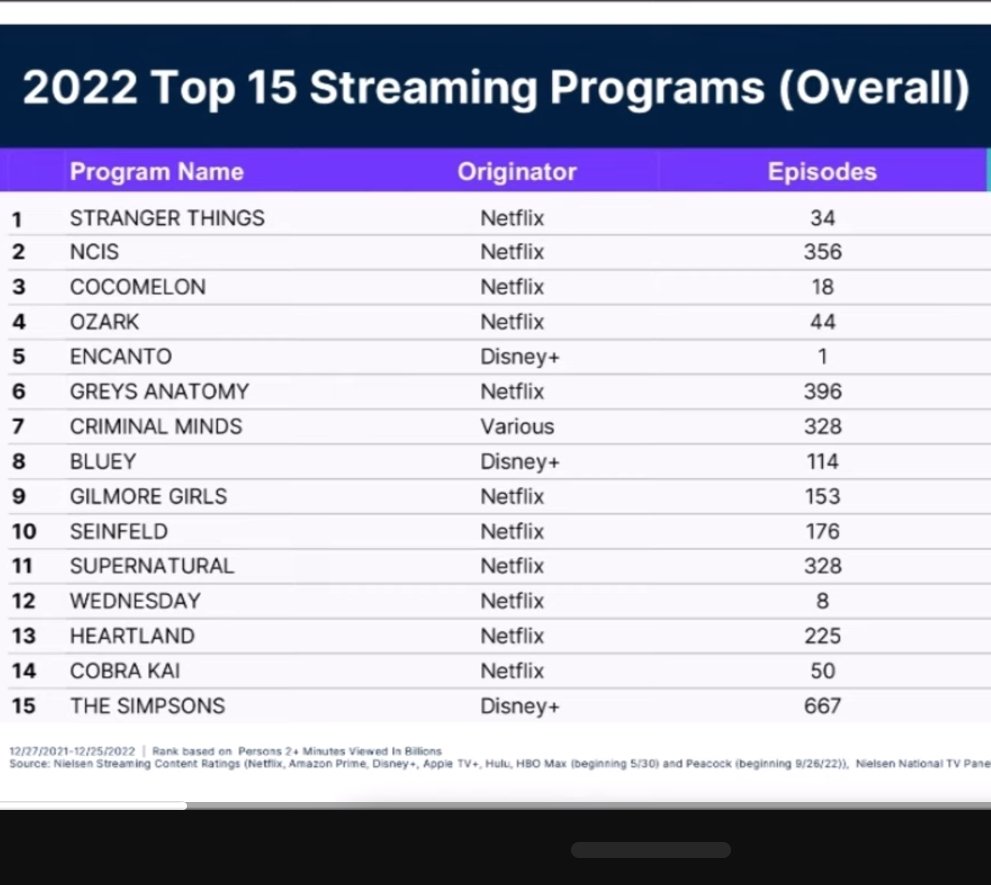This screenshot has height=885, width=991.
Task: Select the GREYS ANATOMY program name
Action: [159, 391]
